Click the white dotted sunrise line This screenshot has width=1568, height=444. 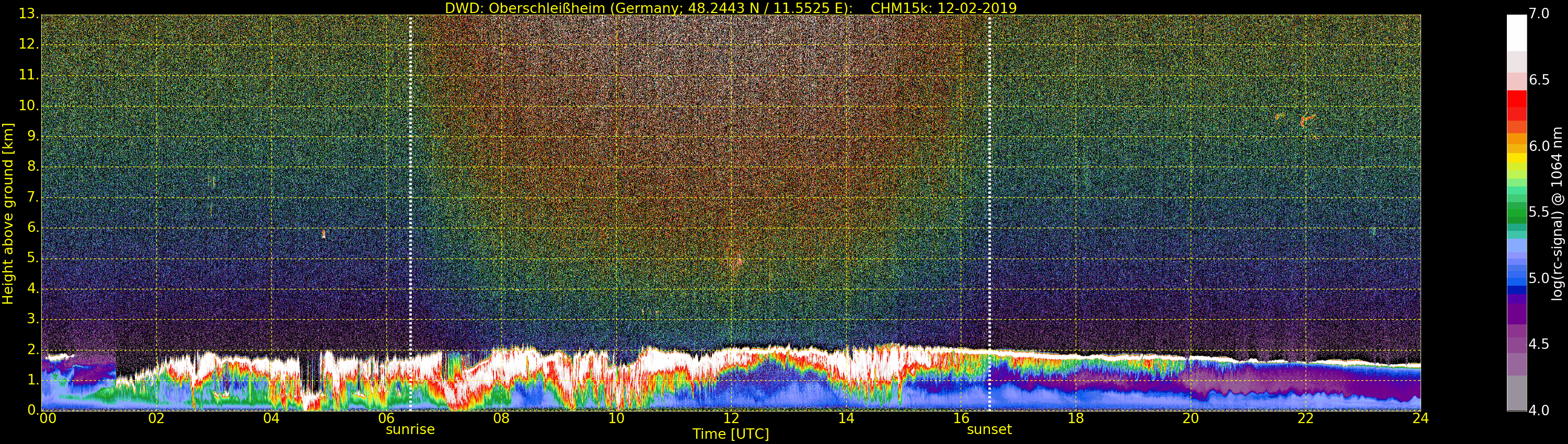click(x=410, y=182)
